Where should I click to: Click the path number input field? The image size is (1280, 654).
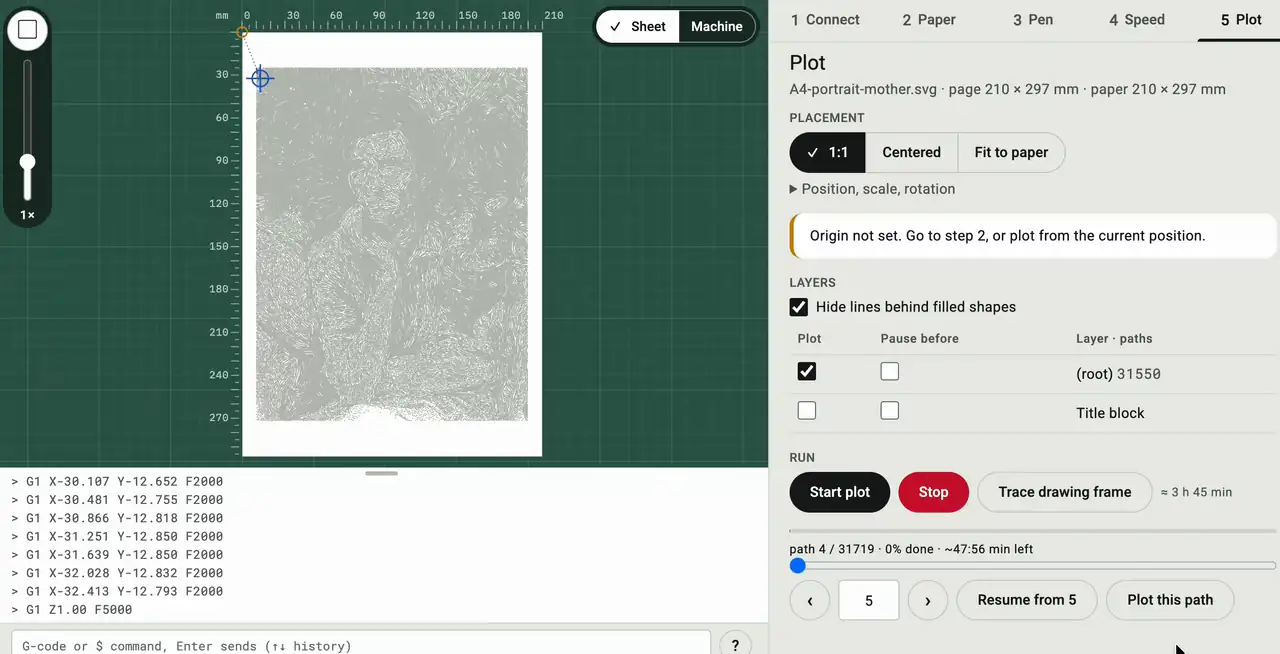[x=868, y=600]
